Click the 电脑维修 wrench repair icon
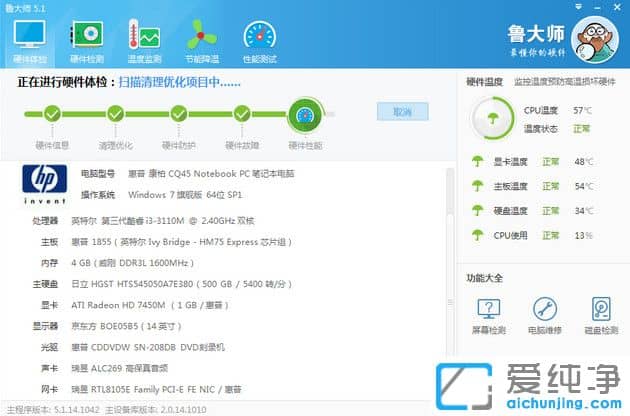The width and height of the screenshot is (630, 416). point(545,310)
